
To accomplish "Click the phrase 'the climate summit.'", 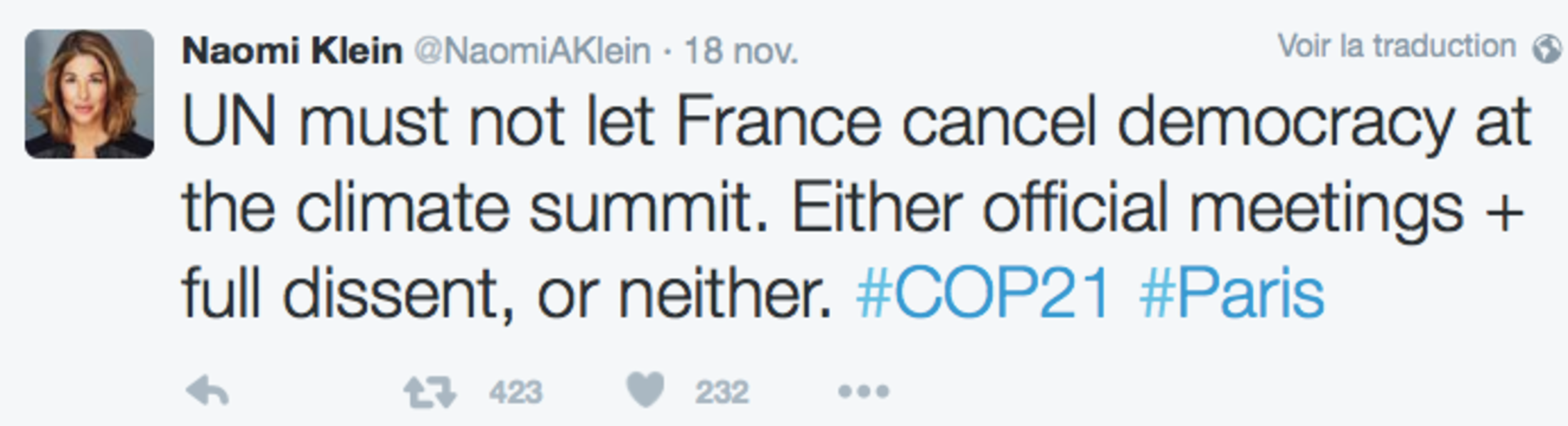I will 475,207.
